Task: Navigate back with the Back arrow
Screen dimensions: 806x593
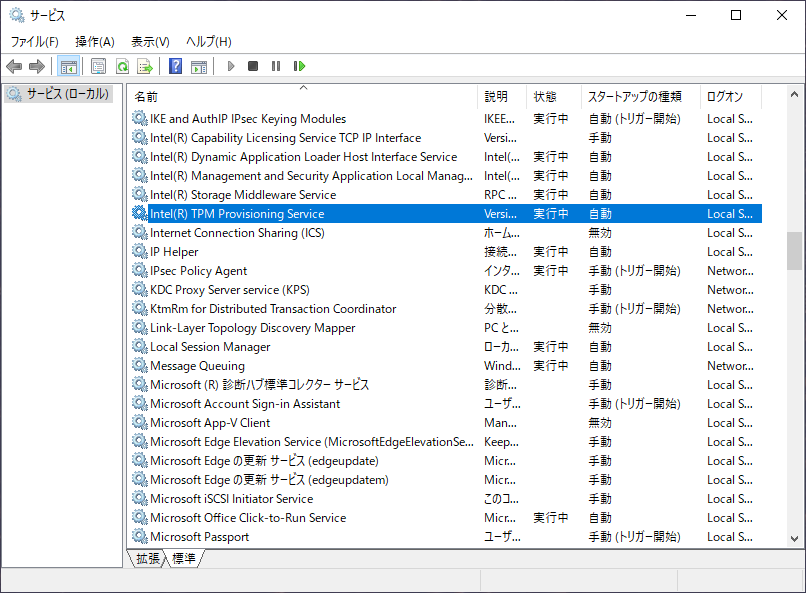Action: coord(14,66)
